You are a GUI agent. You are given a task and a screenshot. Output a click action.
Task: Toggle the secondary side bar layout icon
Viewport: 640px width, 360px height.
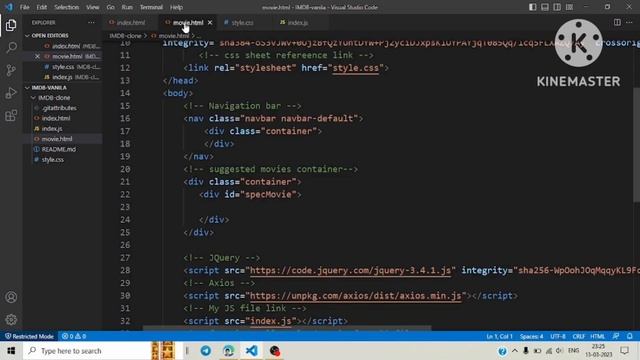click(557, 7)
